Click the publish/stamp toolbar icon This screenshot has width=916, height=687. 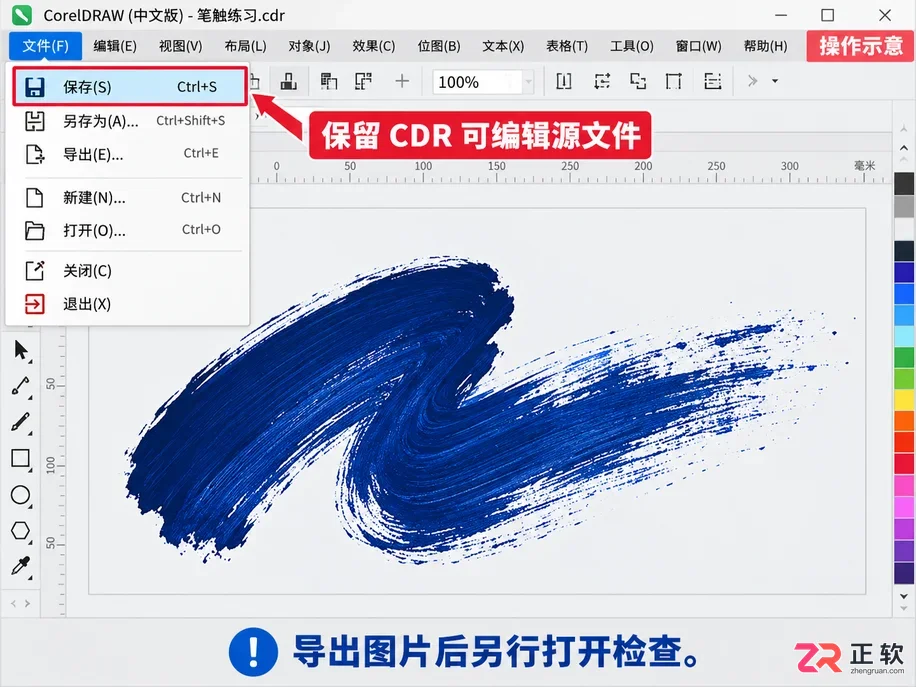click(288, 81)
